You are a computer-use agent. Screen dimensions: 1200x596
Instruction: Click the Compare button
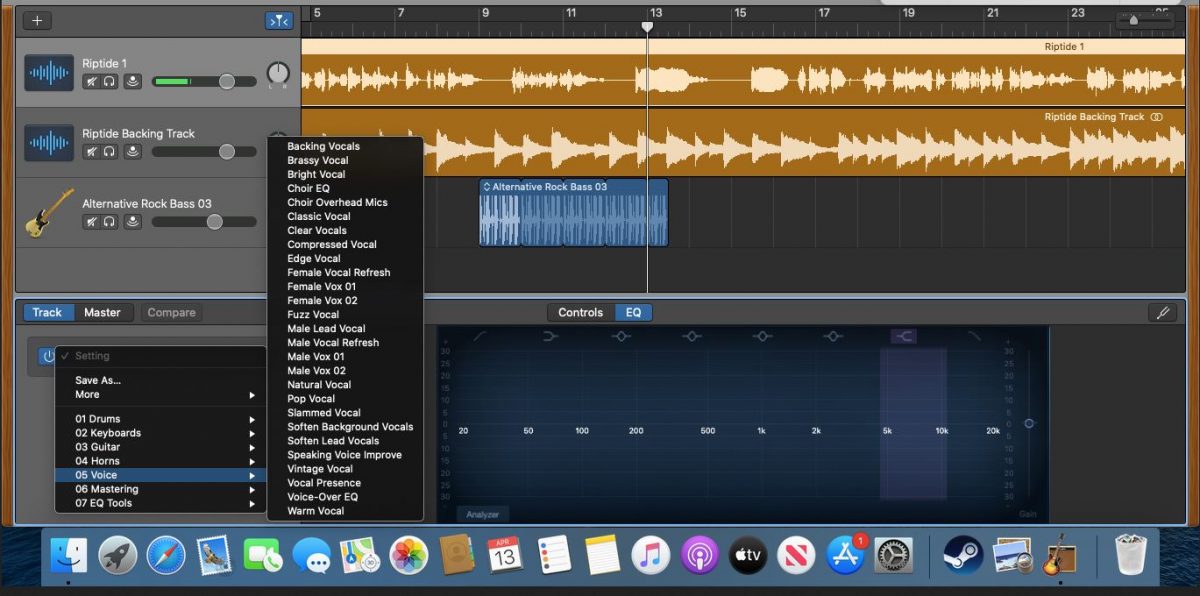170,312
